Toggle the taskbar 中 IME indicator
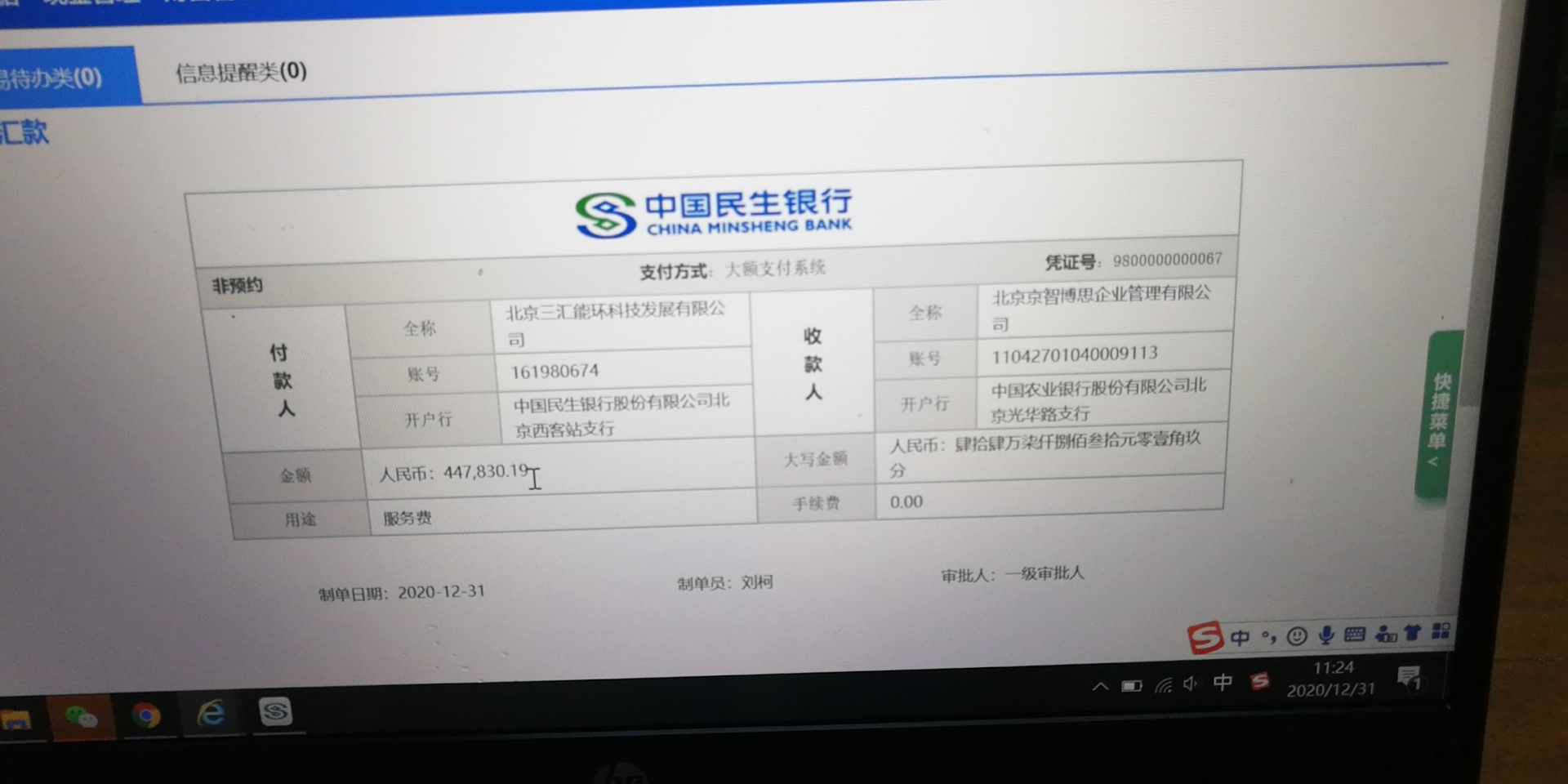 (x=1223, y=683)
